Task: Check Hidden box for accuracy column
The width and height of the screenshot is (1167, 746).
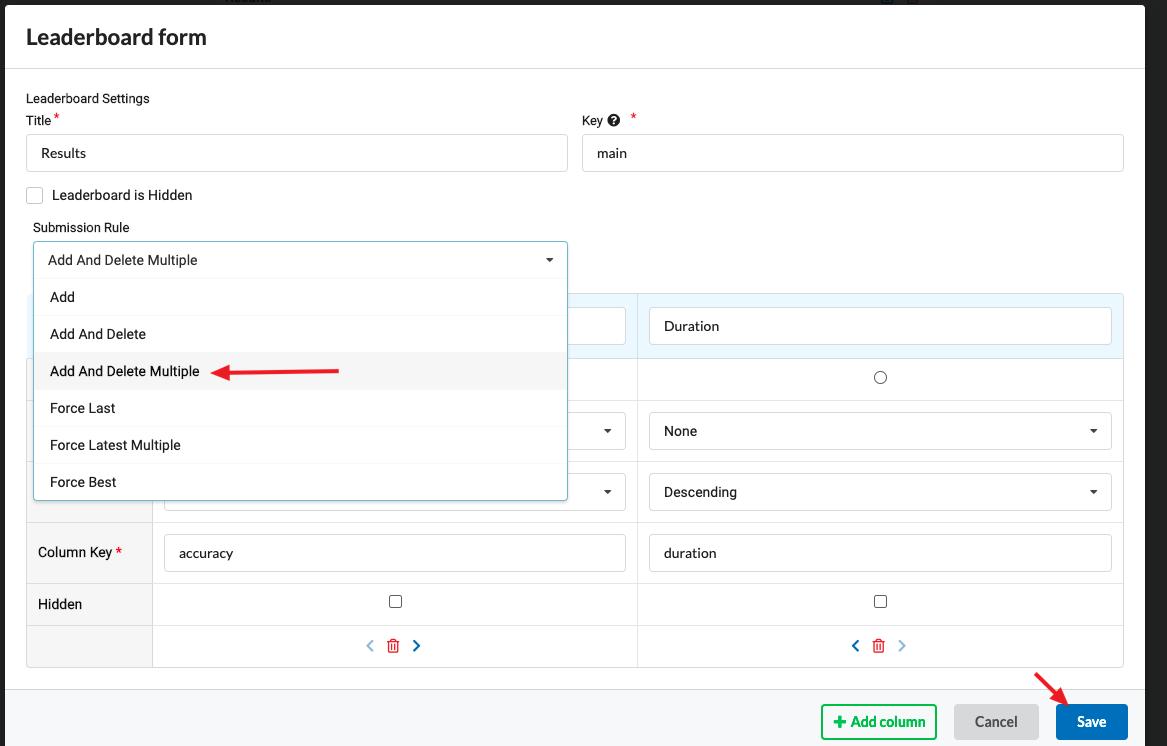Action: (x=395, y=602)
